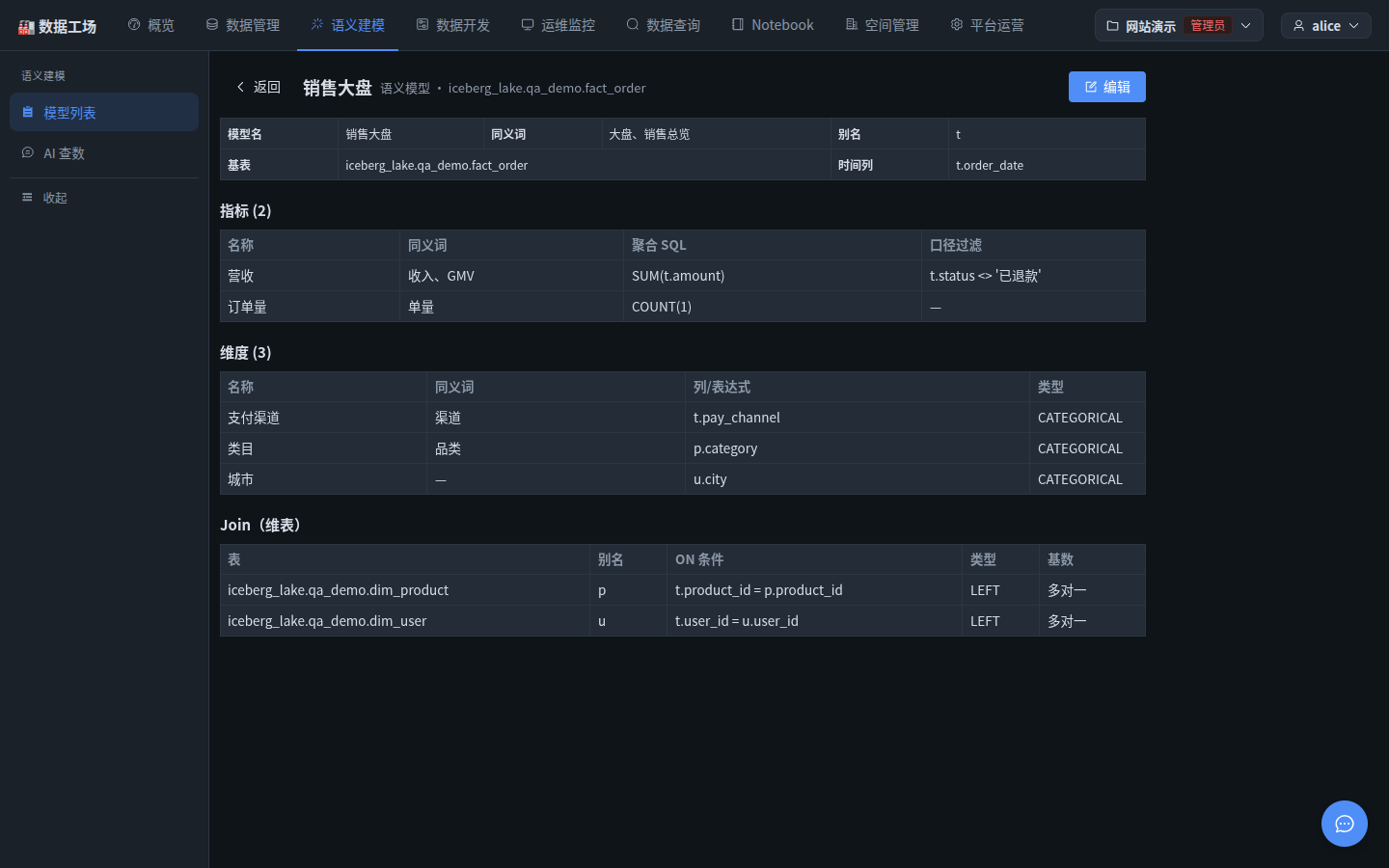Click the 空间管理 building icon
Image resolution: width=1389 pixels, height=868 pixels.
(852, 24)
